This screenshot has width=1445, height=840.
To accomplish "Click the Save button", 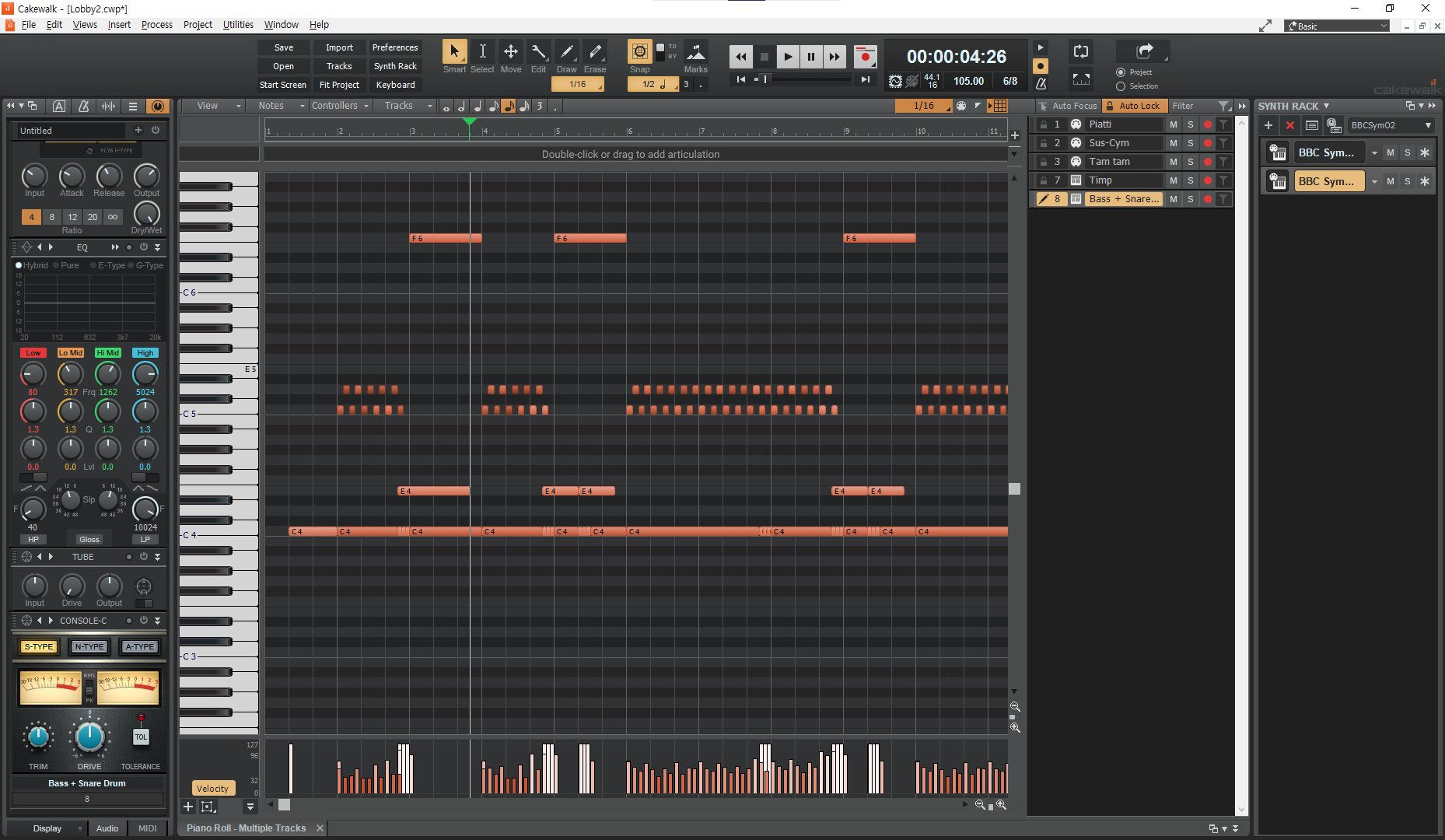I will click(284, 47).
